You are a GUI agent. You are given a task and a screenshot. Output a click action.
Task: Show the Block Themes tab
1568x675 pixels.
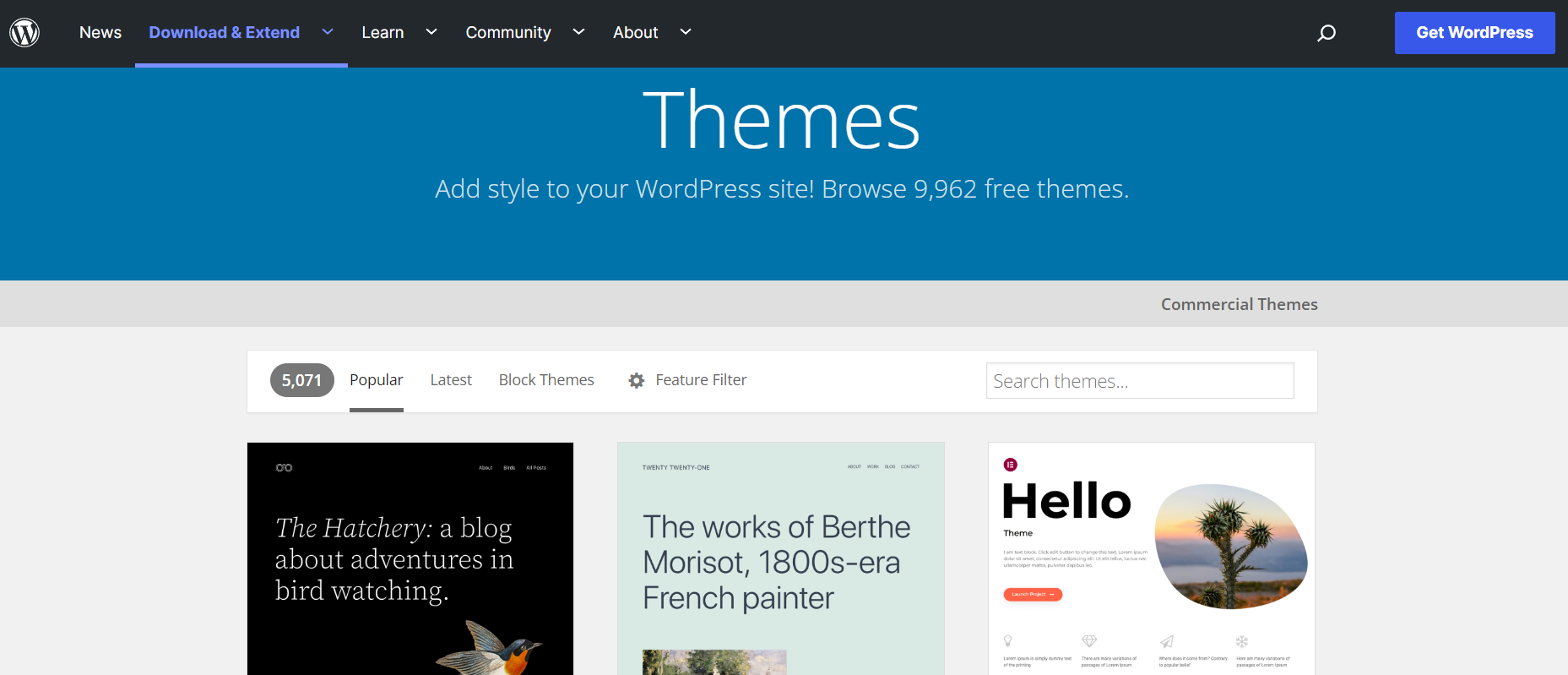pos(546,380)
